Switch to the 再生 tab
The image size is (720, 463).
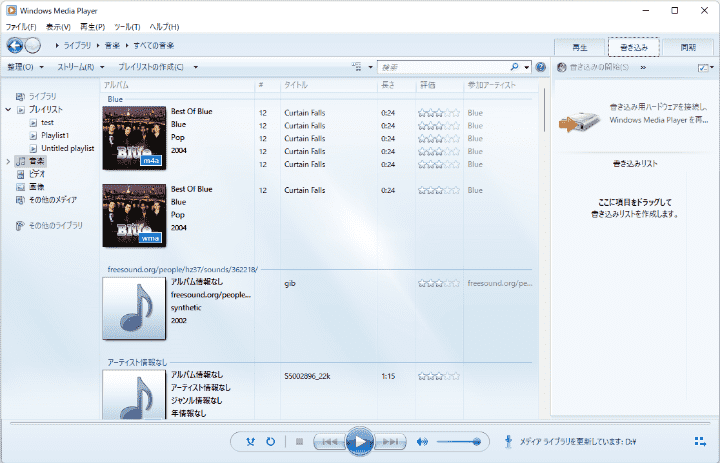tap(580, 47)
